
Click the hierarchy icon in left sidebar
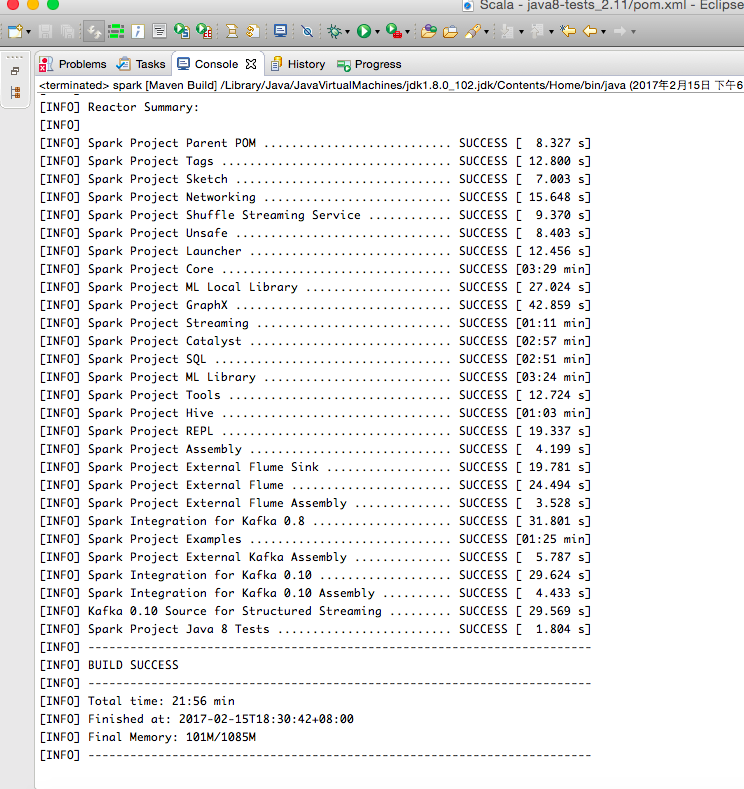tap(15, 93)
